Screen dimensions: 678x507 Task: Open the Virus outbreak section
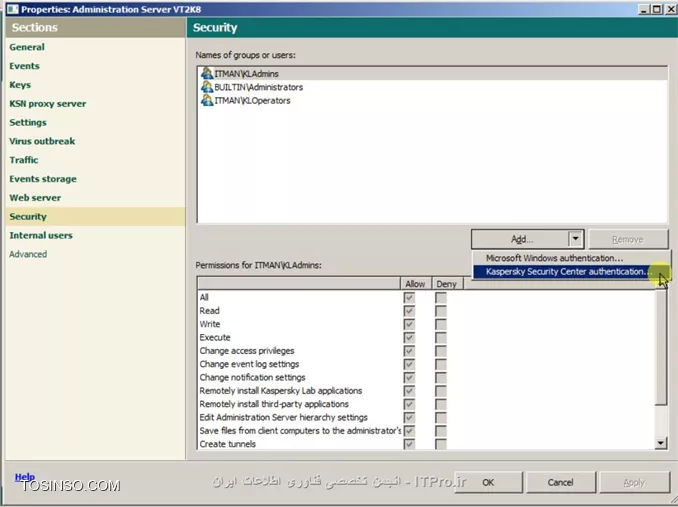(x=42, y=141)
